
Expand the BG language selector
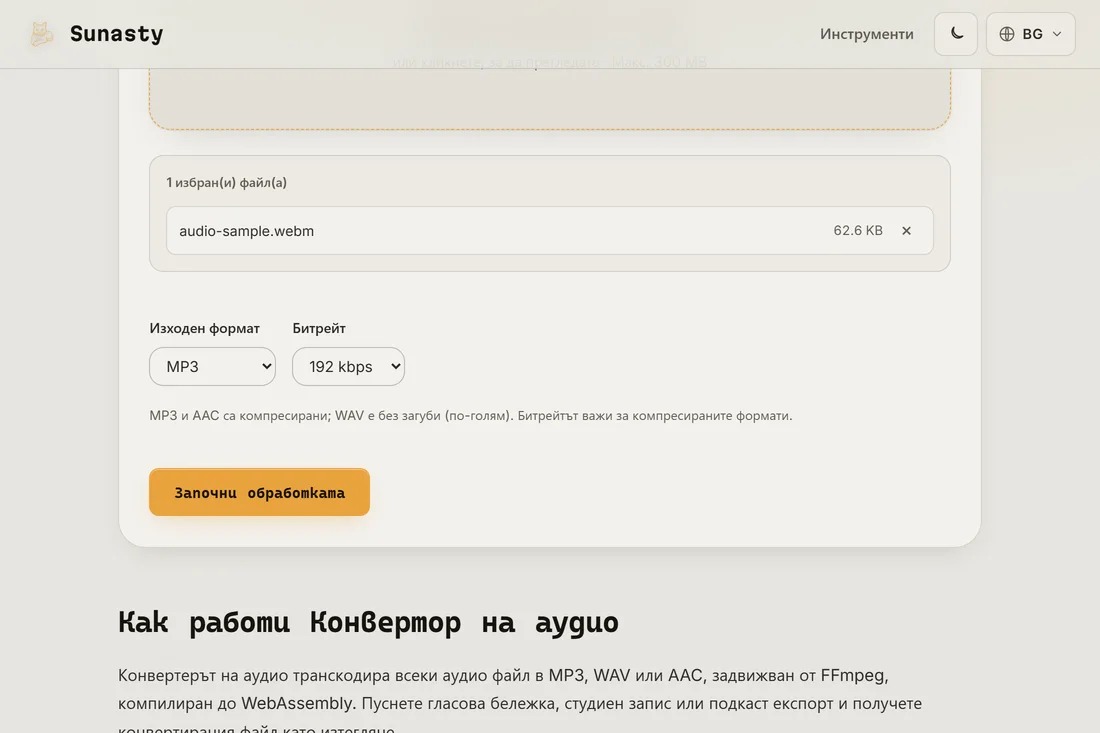[x=1031, y=34]
